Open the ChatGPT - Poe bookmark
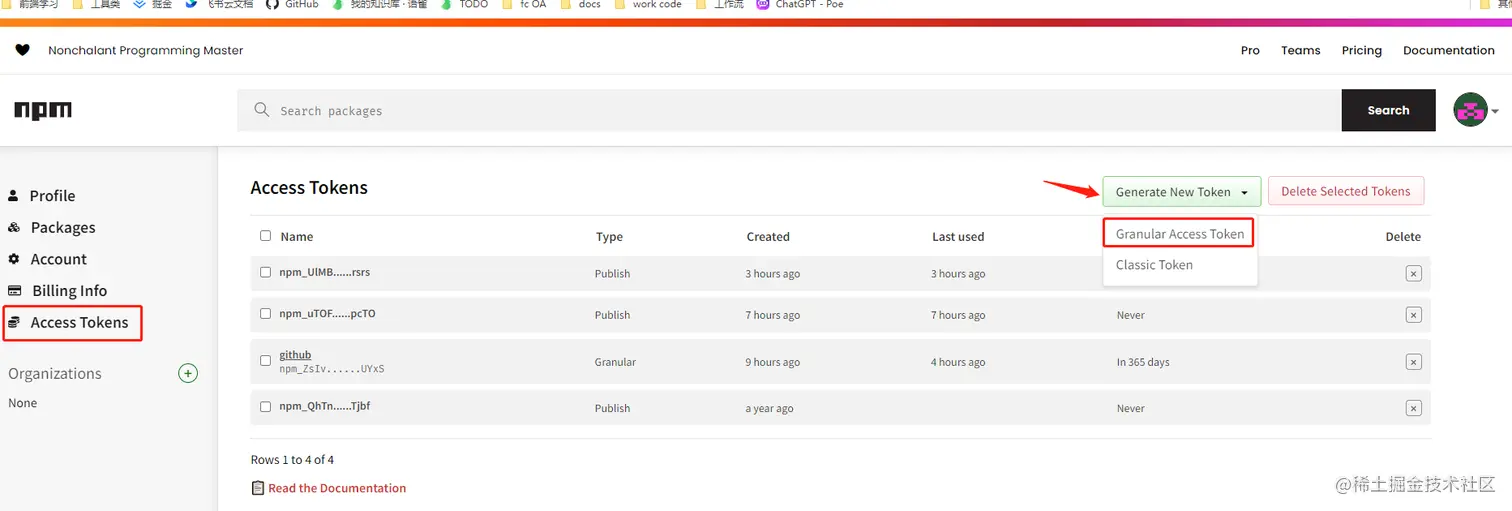The width and height of the screenshot is (1512, 511). tap(800, 4)
